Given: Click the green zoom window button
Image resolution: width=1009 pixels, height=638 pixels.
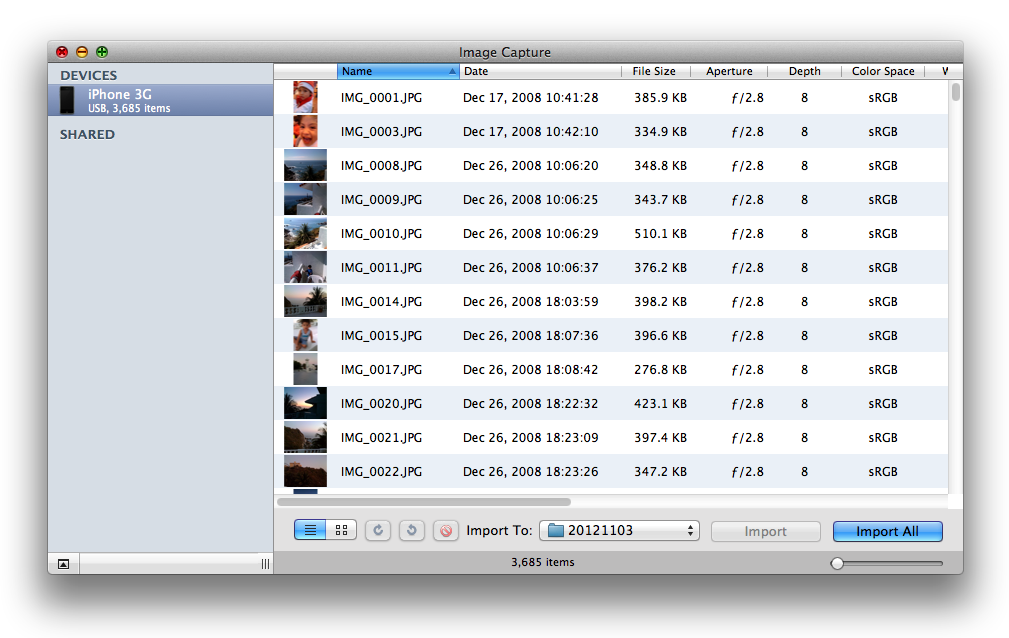Looking at the screenshot, I should click(102, 52).
